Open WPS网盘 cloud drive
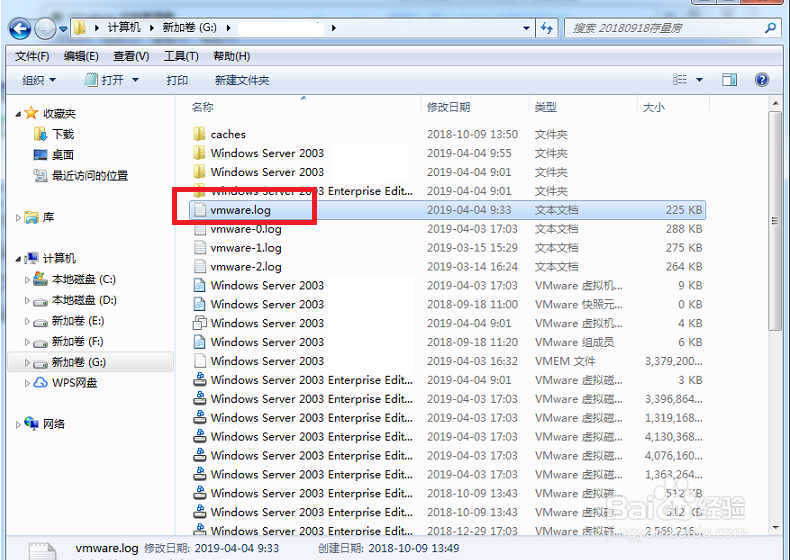The width and height of the screenshot is (790, 560). [x=65, y=383]
